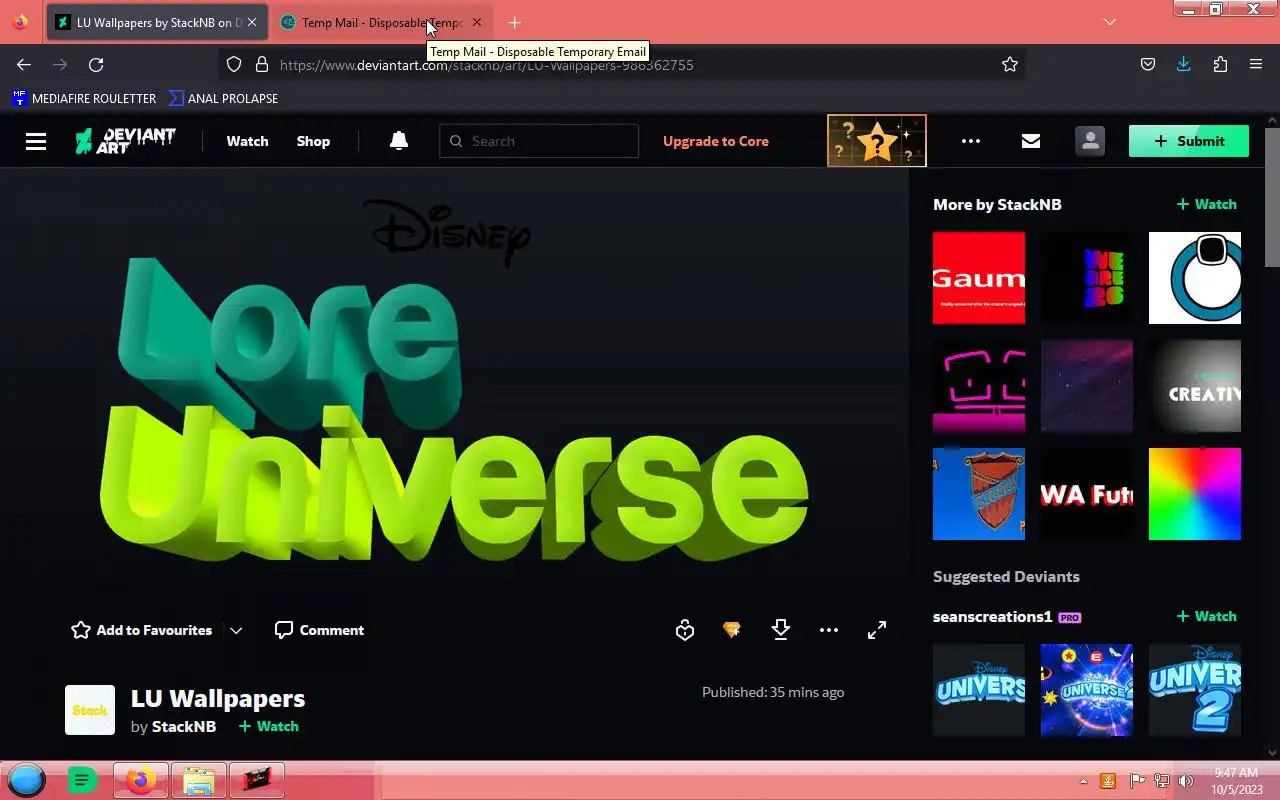Screen dimensions: 1280x800
Task: Click the Windows Start orb
Action: point(27,781)
